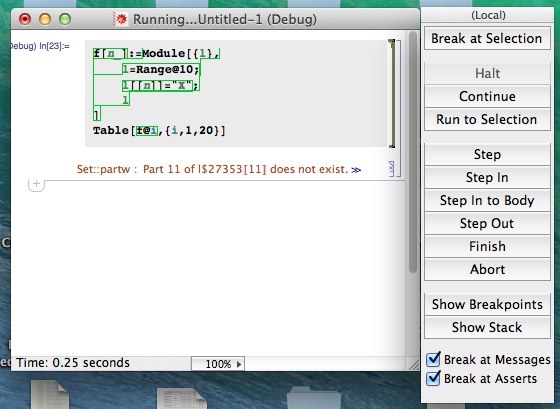
Task: Click the spreadsheet file icon on desktop
Action: (181, 399)
